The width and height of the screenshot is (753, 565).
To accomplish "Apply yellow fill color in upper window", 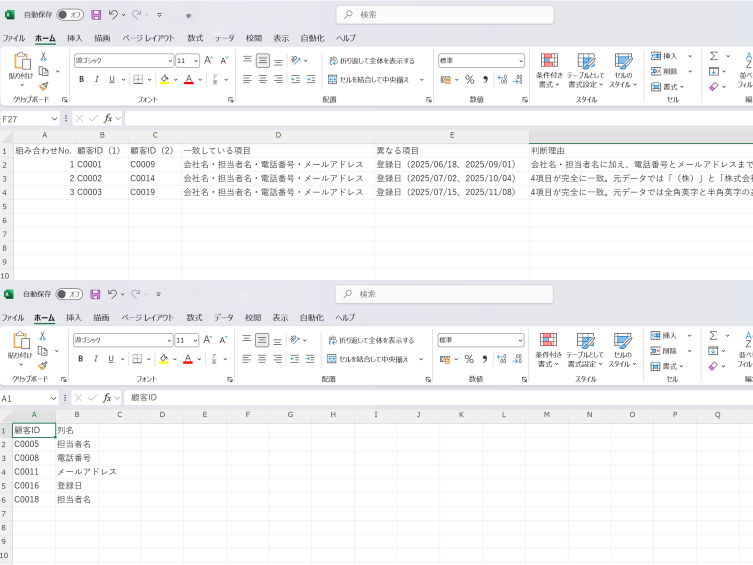I will tap(165, 79).
